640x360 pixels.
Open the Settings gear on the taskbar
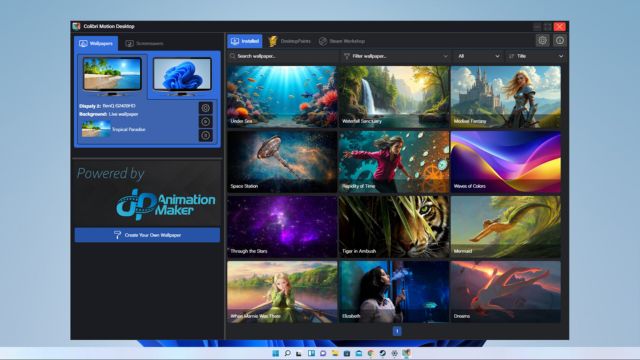(394, 353)
